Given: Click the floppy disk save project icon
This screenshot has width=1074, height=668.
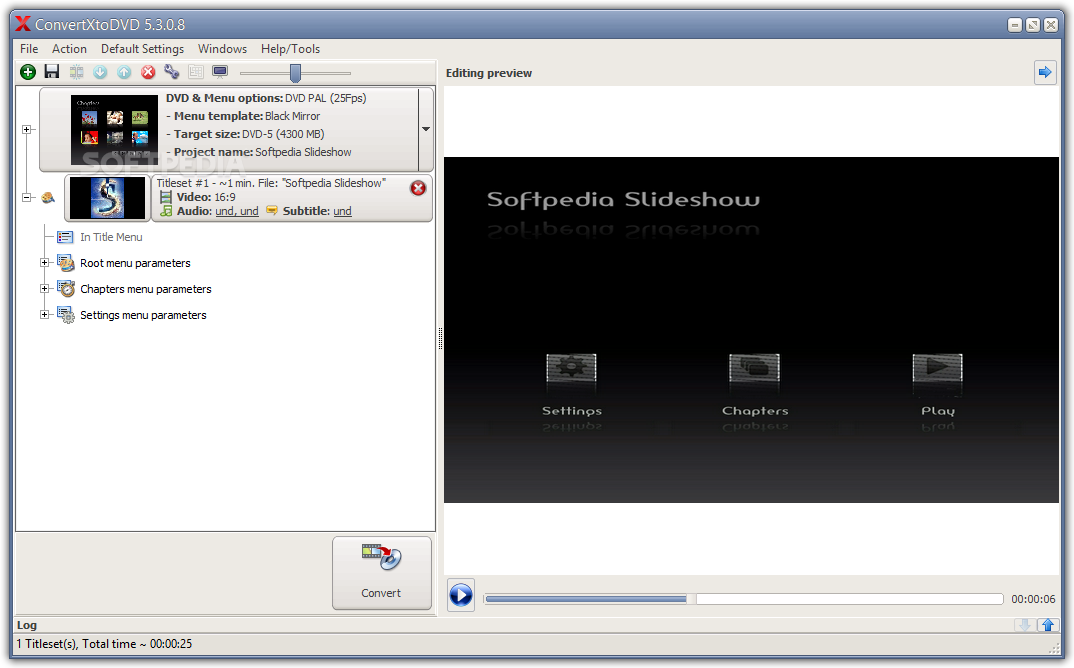Looking at the screenshot, I should tap(52, 71).
